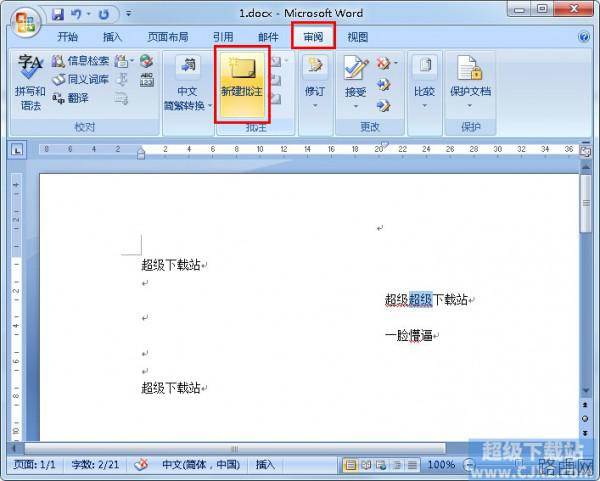The width and height of the screenshot is (600, 481).
Task: Open word count from 字数: 2/21
Action: pyautogui.click(x=95, y=465)
